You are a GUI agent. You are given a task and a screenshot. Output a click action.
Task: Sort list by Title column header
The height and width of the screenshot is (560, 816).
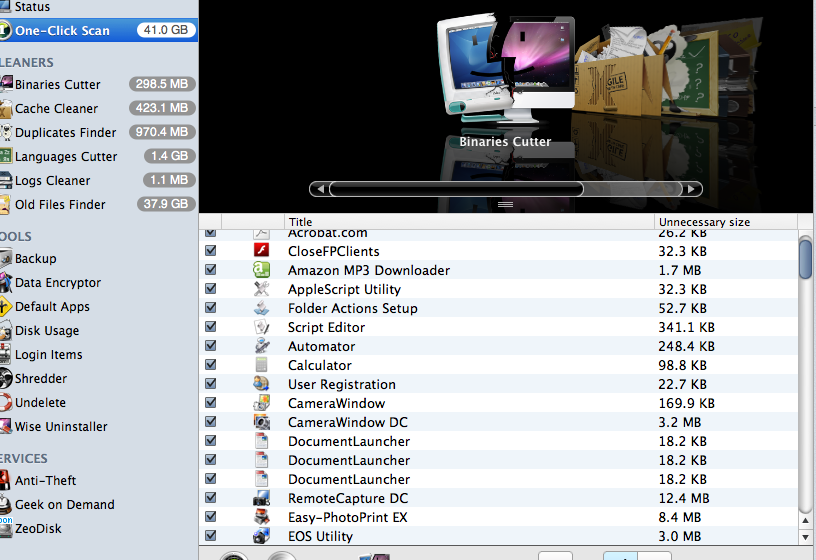[469, 222]
